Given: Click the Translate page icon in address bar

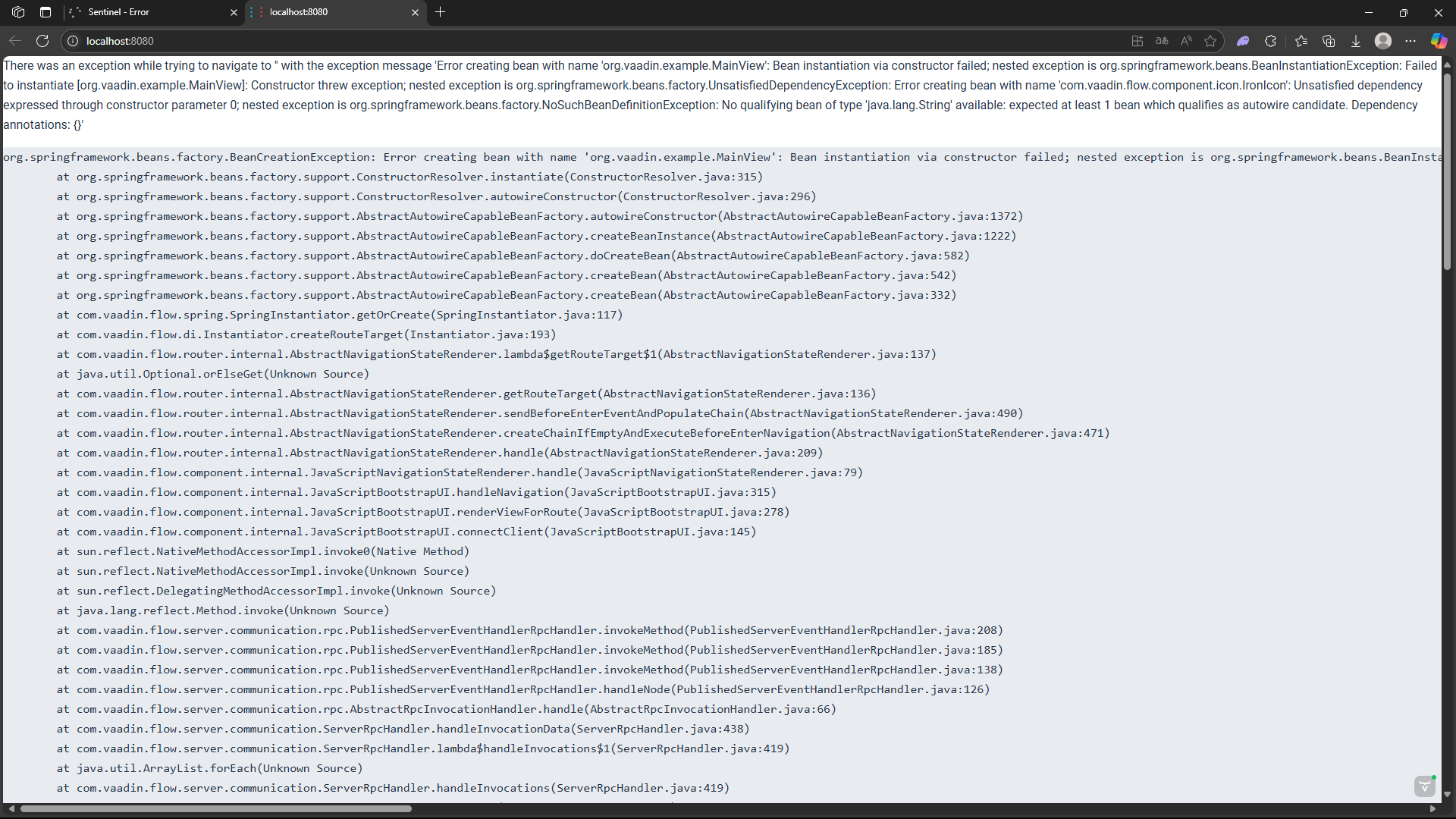Looking at the screenshot, I should pos(1162,41).
